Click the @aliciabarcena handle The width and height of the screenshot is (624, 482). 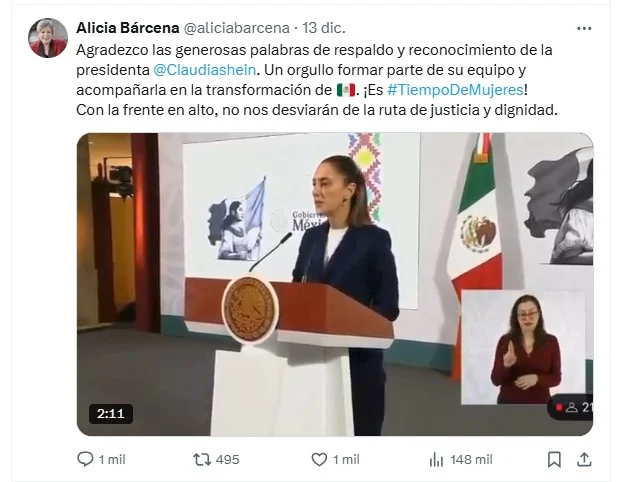(x=236, y=28)
